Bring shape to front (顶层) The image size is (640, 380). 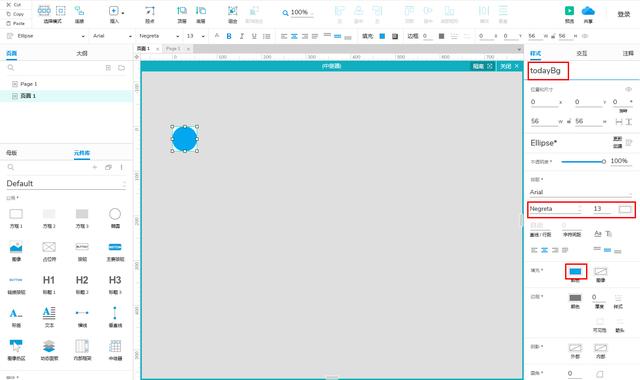pos(182,11)
